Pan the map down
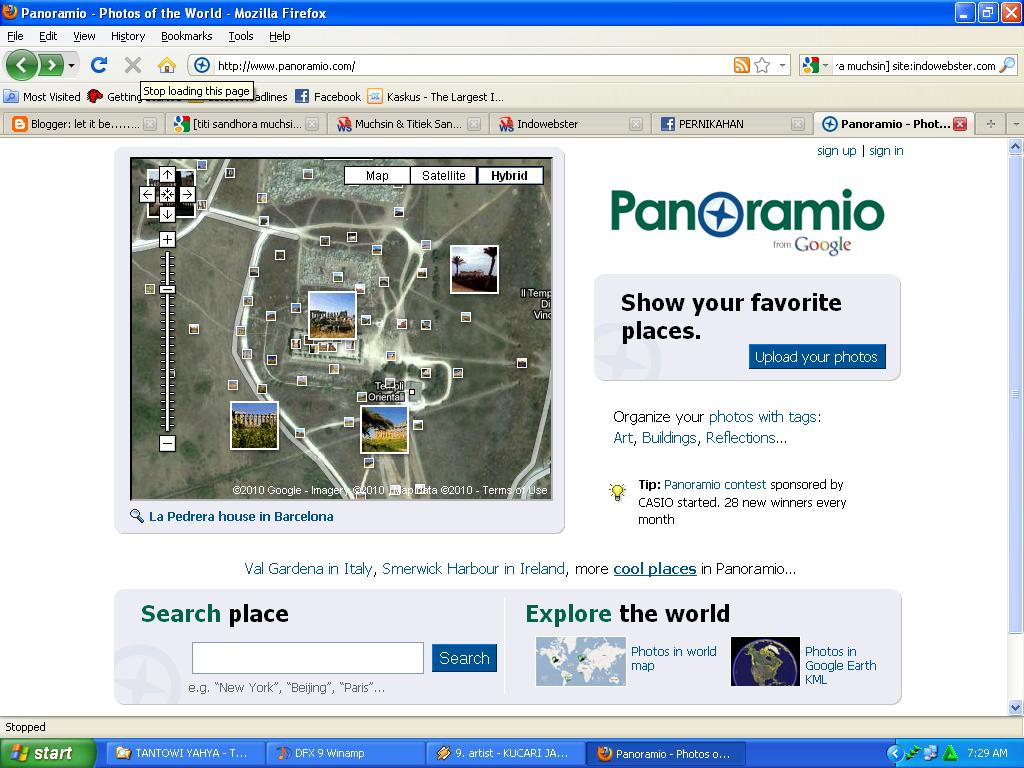The width and height of the screenshot is (1024, 768). (x=167, y=214)
